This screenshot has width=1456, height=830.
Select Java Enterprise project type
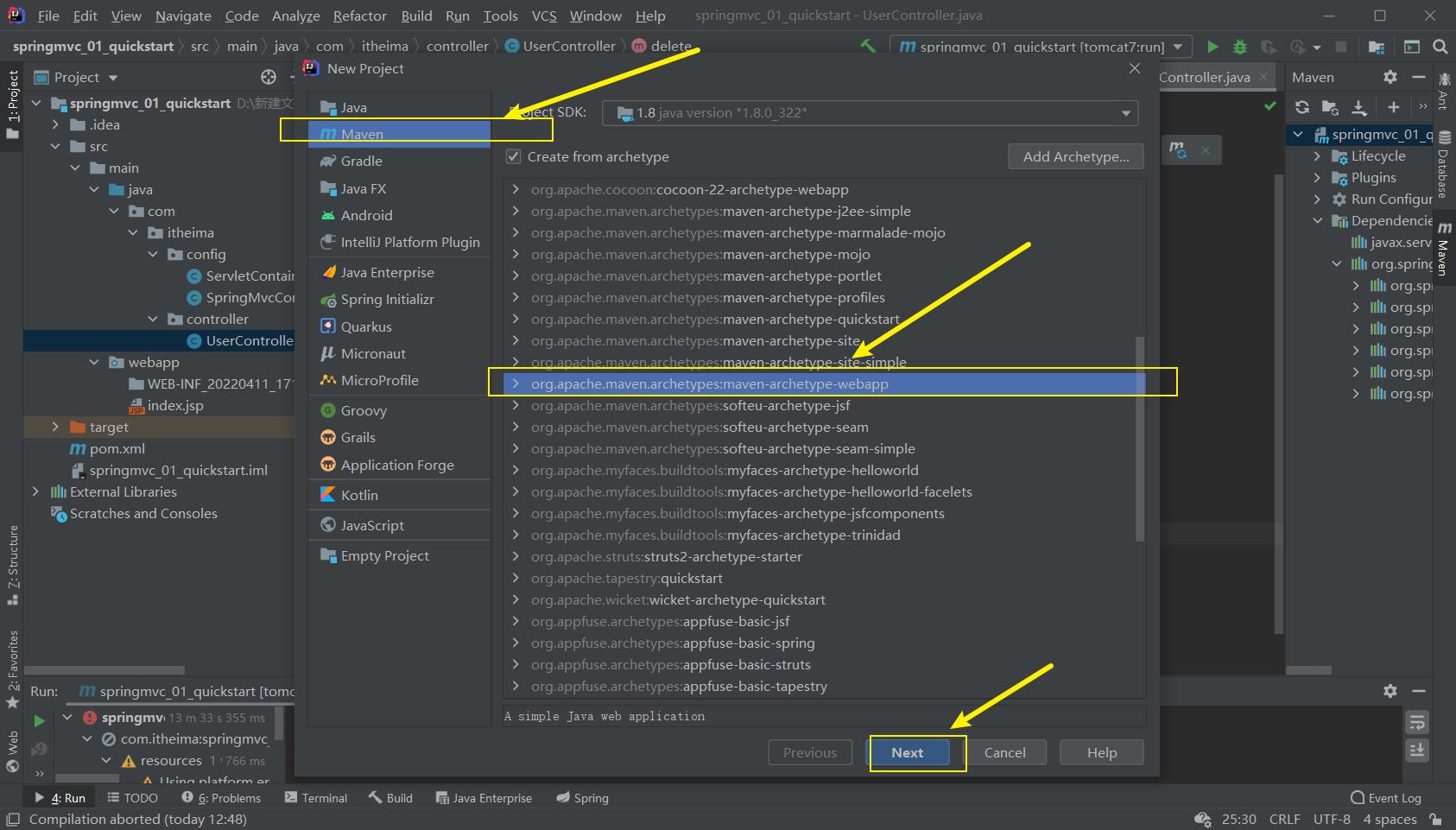coord(400,273)
